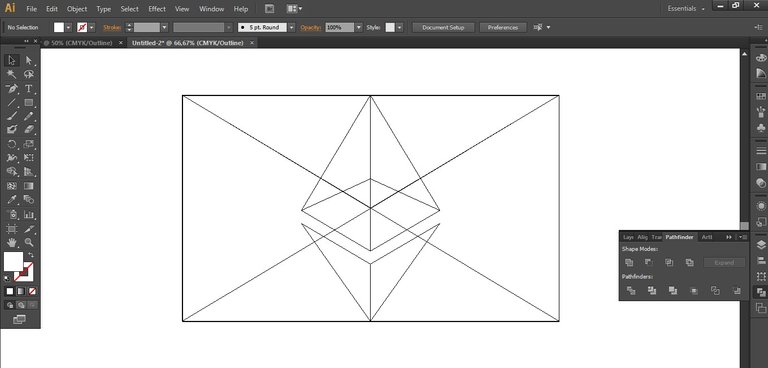Click the Fill color box in toolbox

coord(12,261)
